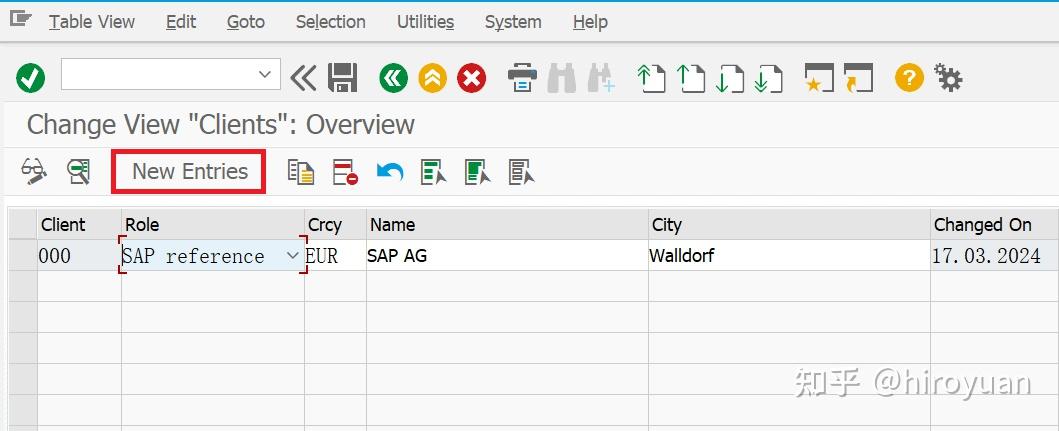Click the Copy As icon
This screenshot has width=1059, height=431.
[301, 172]
